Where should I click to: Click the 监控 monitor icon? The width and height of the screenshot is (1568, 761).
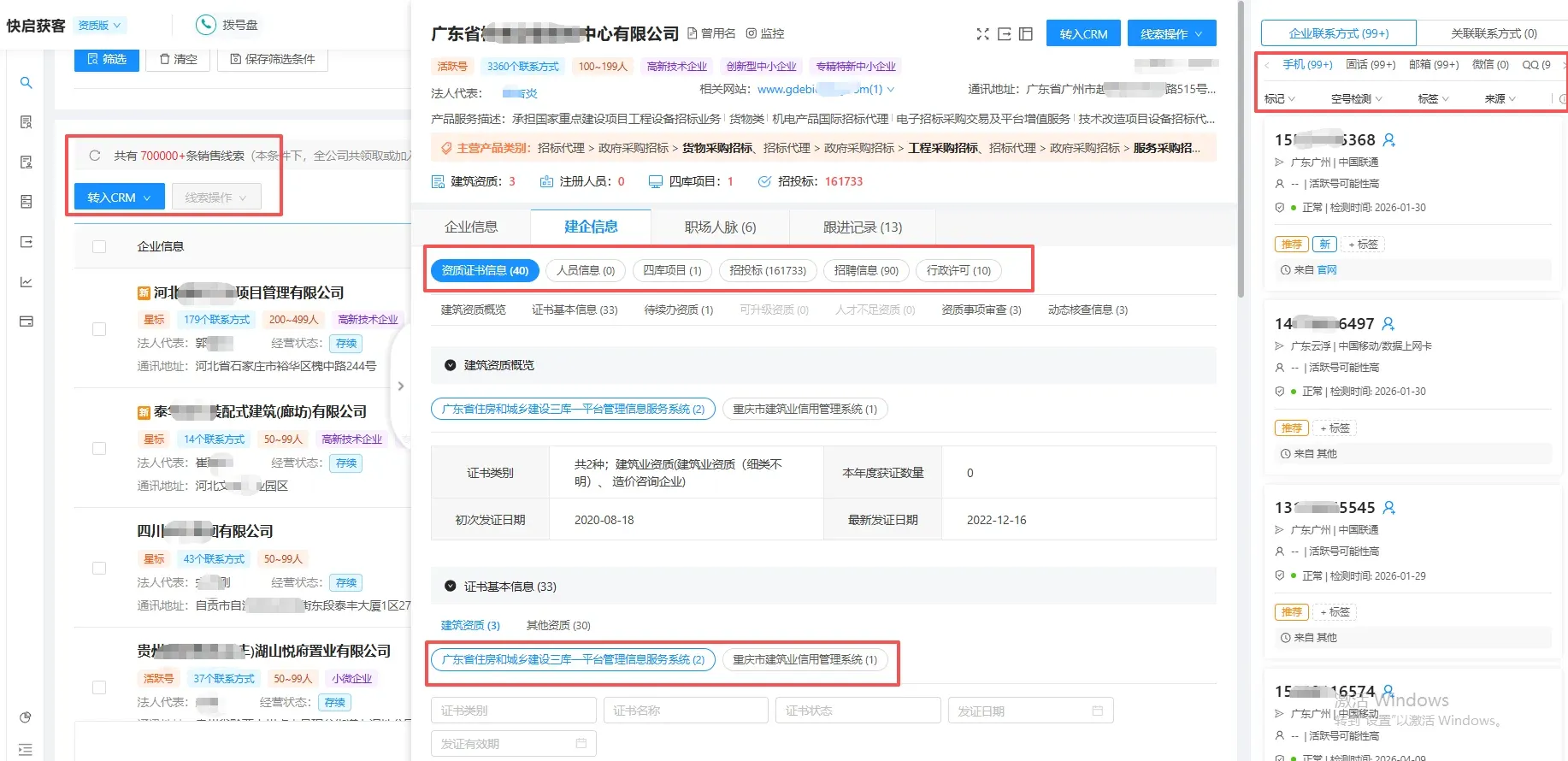pyautogui.click(x=752, y=33)
